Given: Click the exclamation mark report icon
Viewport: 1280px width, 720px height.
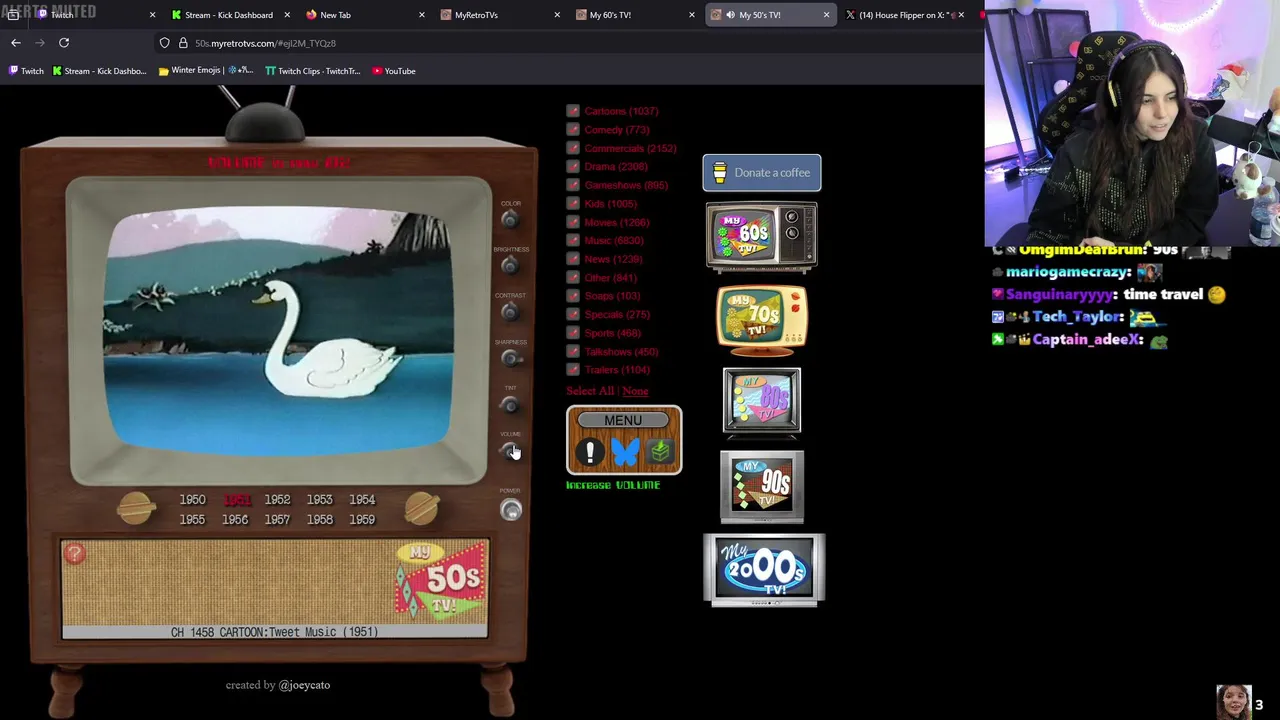Looking at the screenshot, I should (x=590, y=452).
